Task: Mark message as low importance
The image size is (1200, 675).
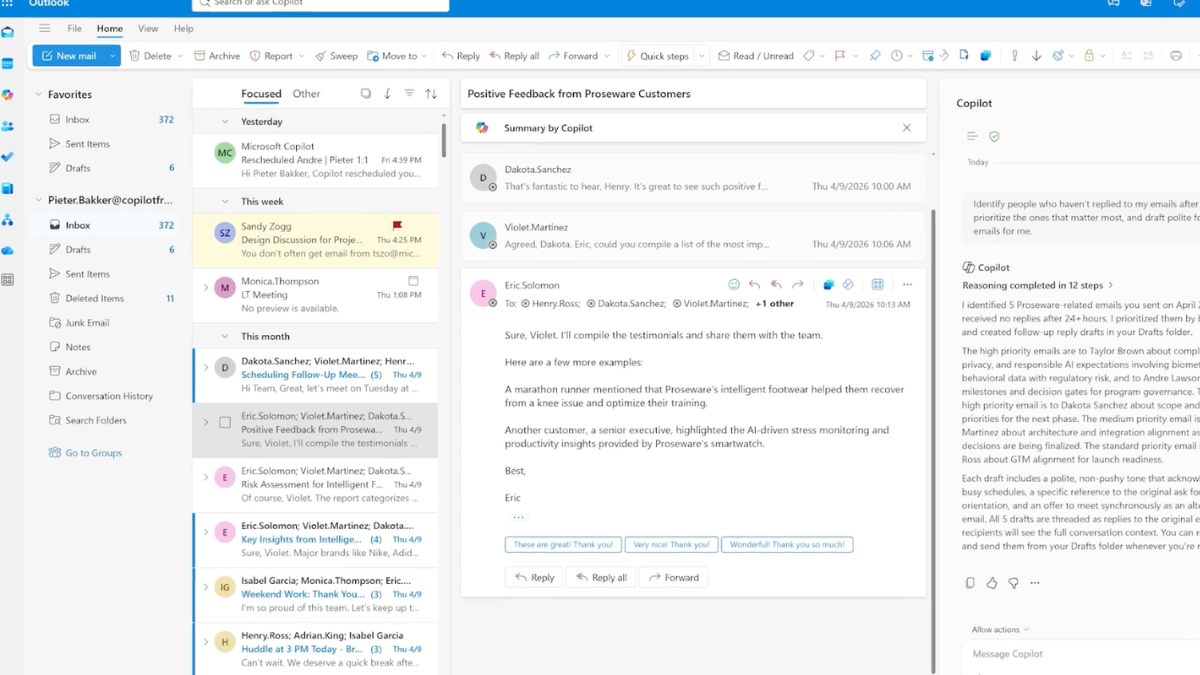Action: (x=1036, y=56)
